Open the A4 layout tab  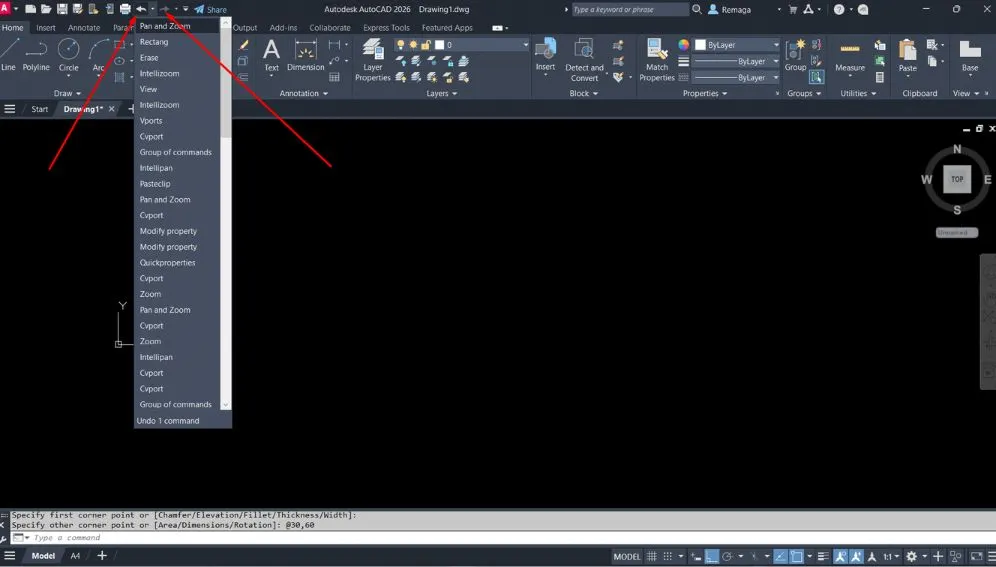(x=75, y=556)
